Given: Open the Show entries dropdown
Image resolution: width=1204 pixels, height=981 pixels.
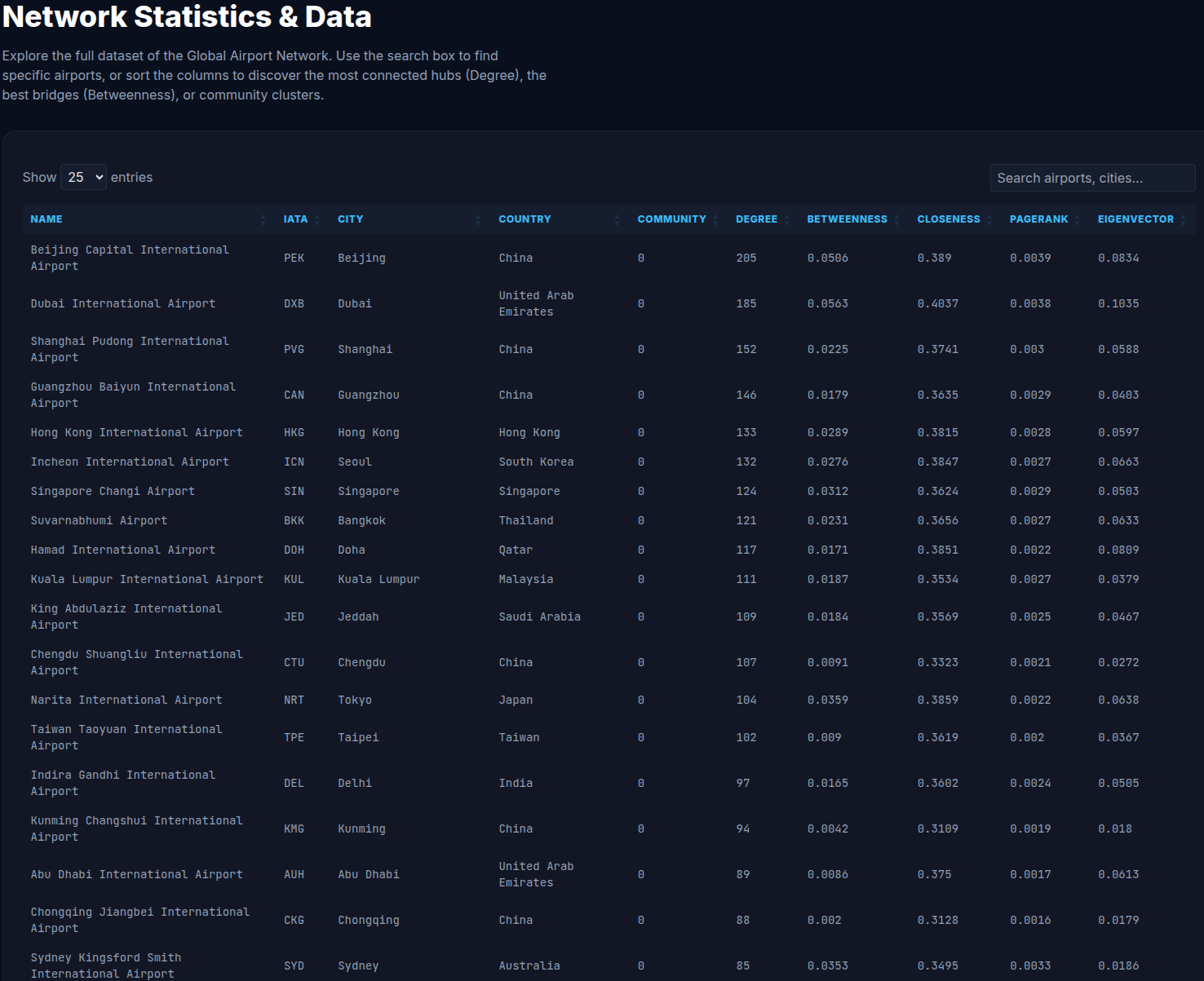Looking at the screenshot, I should pos(82,177).
